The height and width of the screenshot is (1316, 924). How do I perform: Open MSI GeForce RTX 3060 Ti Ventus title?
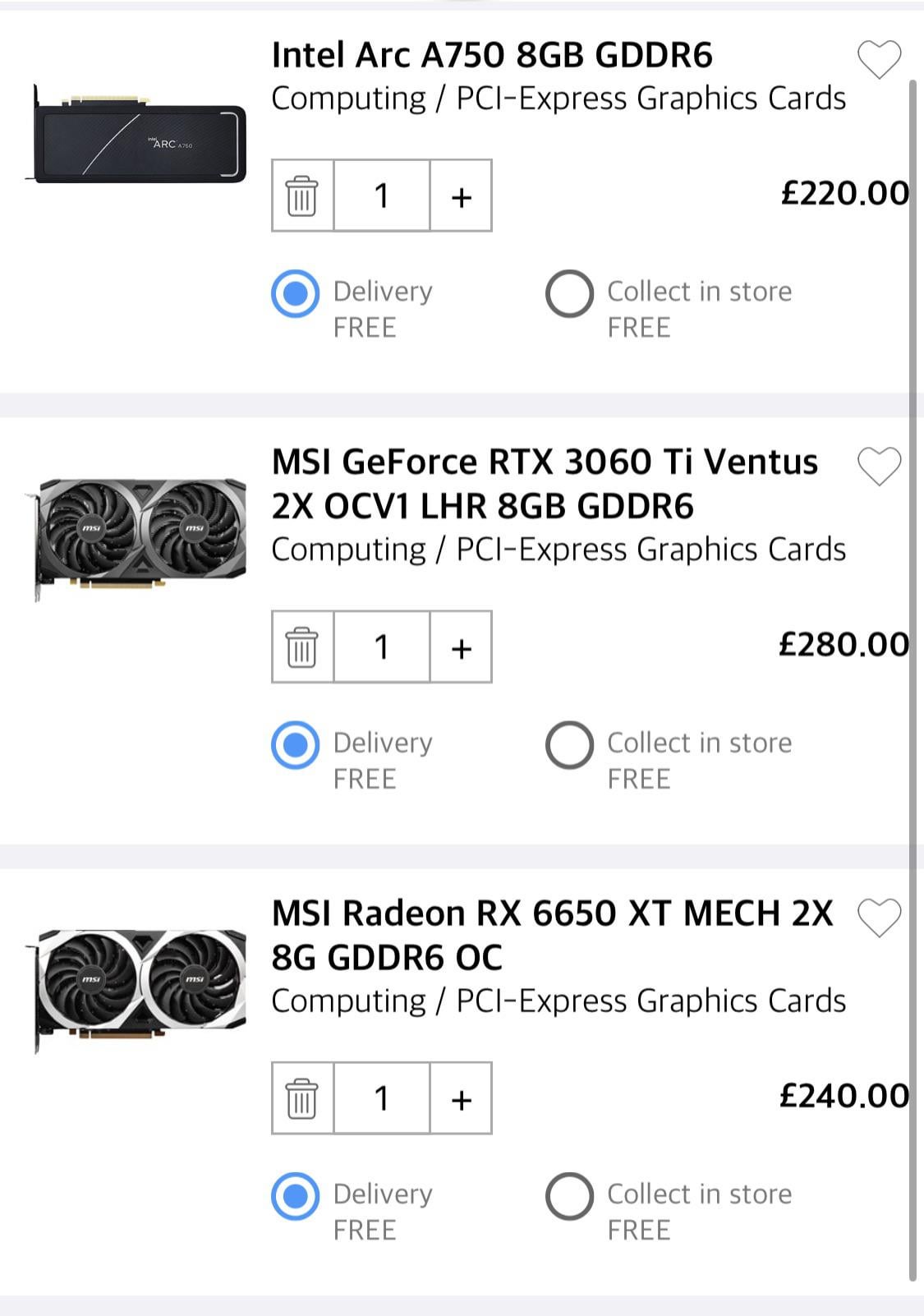pyautogui.click(x=545, y=484)
